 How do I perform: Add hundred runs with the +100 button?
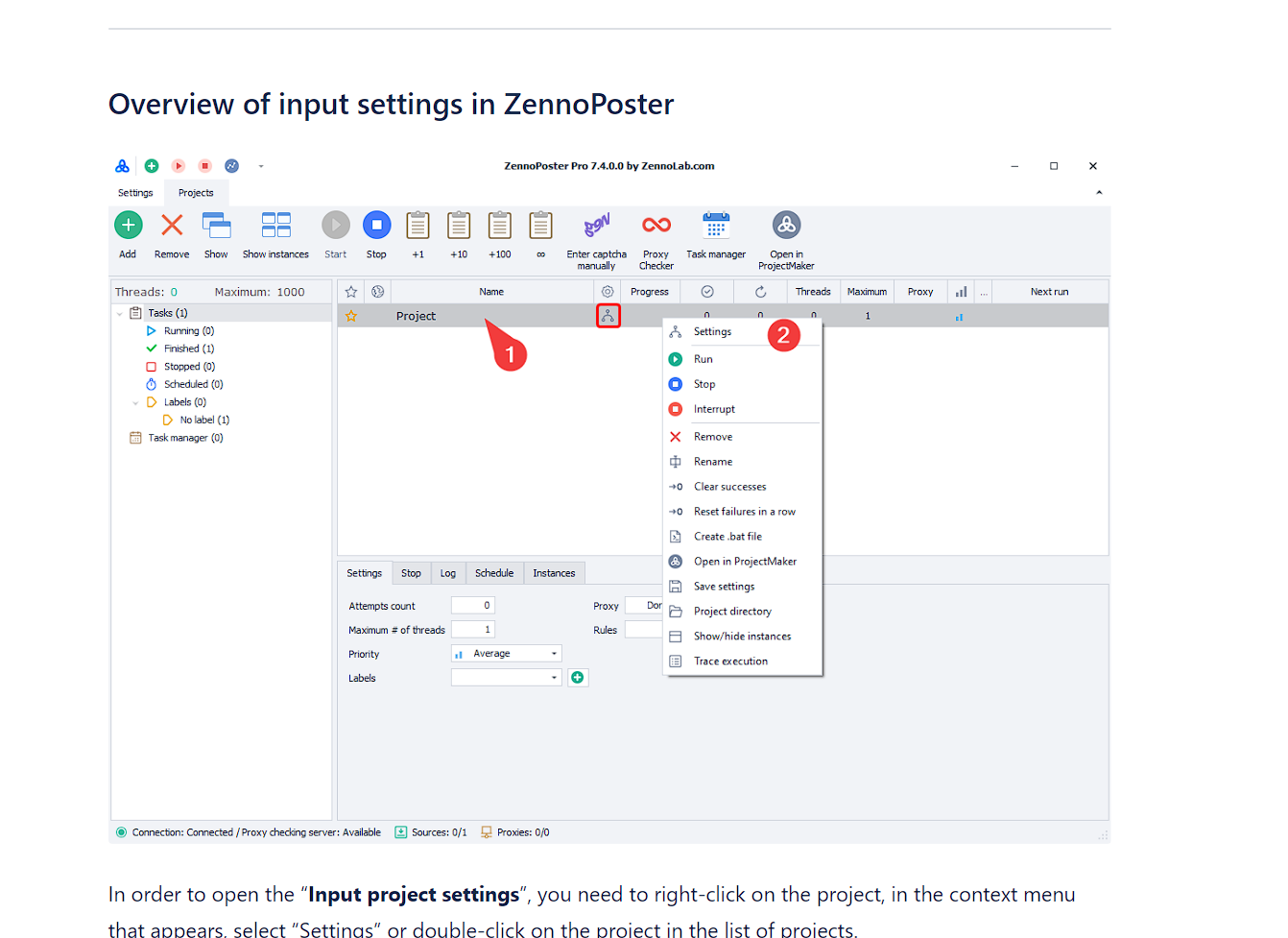500,235
